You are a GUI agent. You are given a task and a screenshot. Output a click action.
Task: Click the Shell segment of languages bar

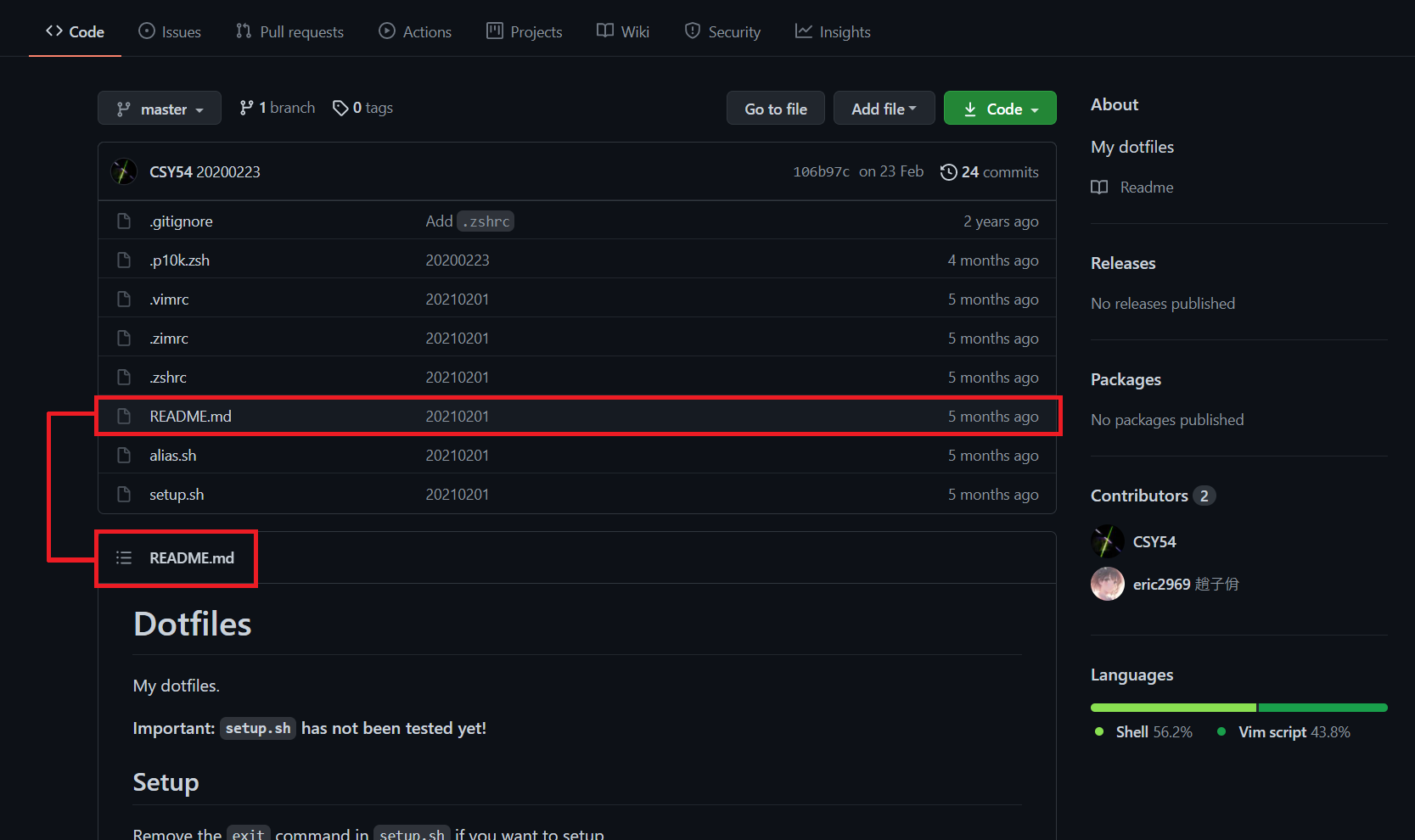pos(1172,708)
